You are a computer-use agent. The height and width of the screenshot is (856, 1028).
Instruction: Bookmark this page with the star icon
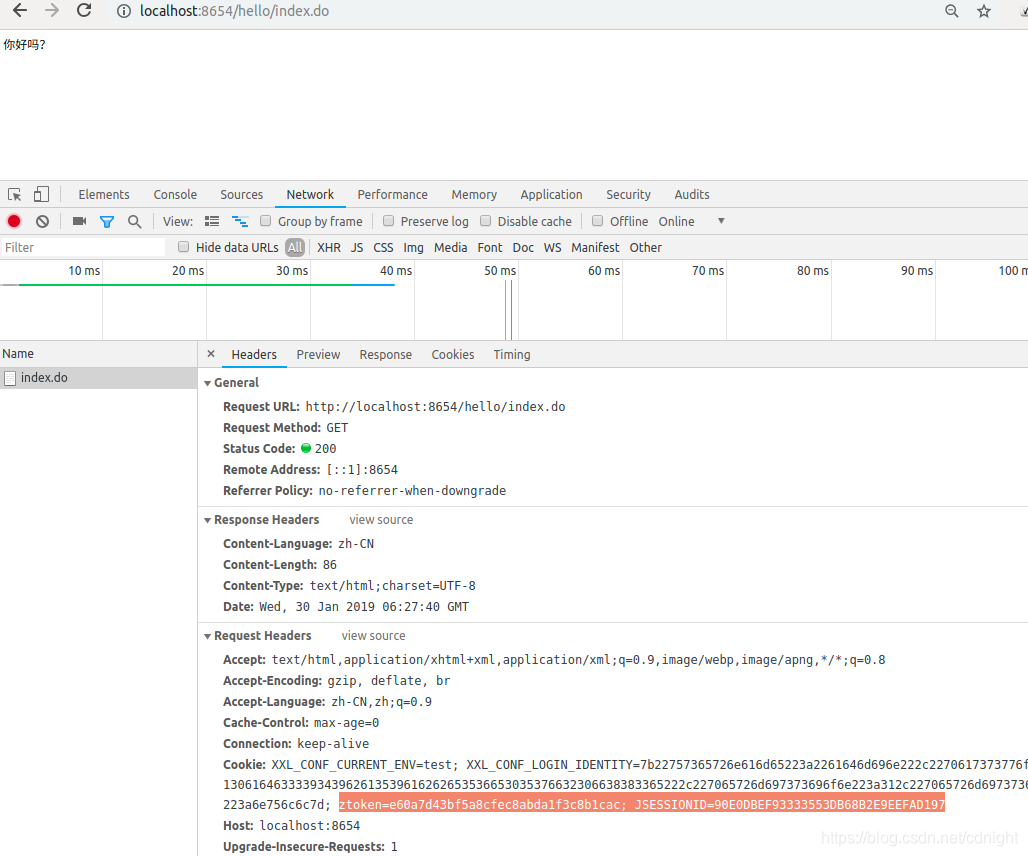983,11
